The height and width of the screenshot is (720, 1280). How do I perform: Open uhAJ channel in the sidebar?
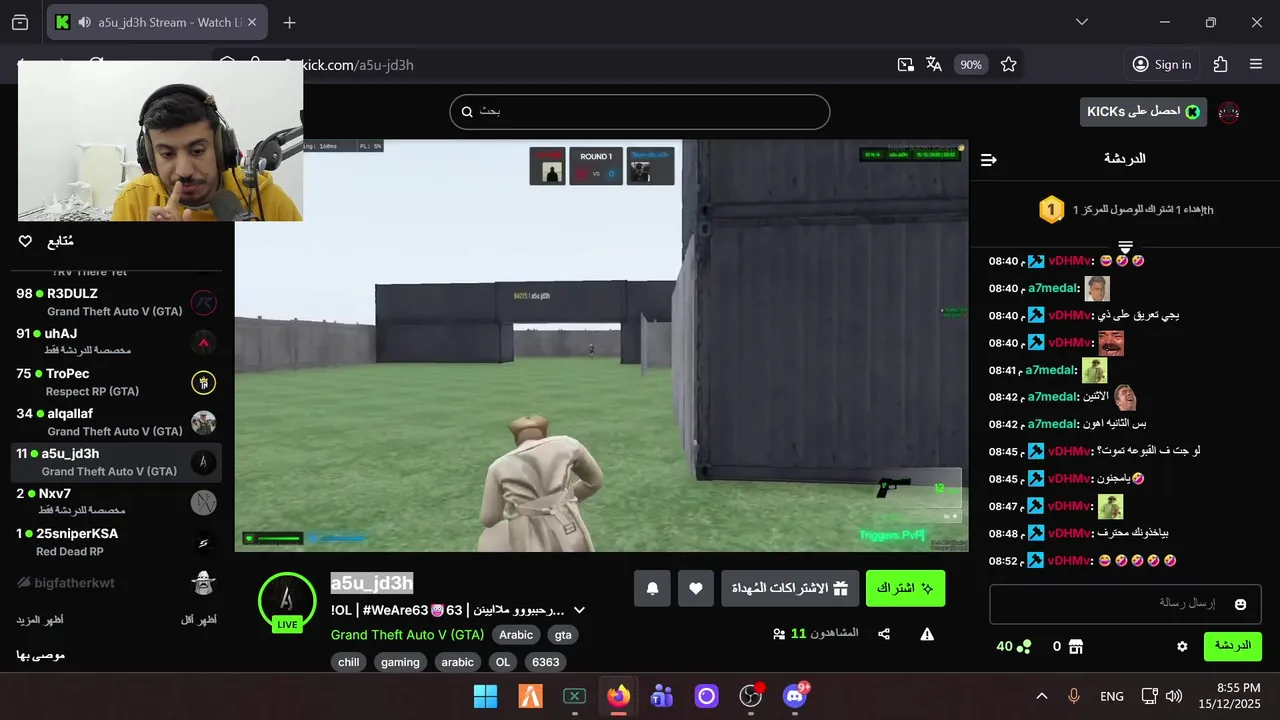tap(116, 342)
